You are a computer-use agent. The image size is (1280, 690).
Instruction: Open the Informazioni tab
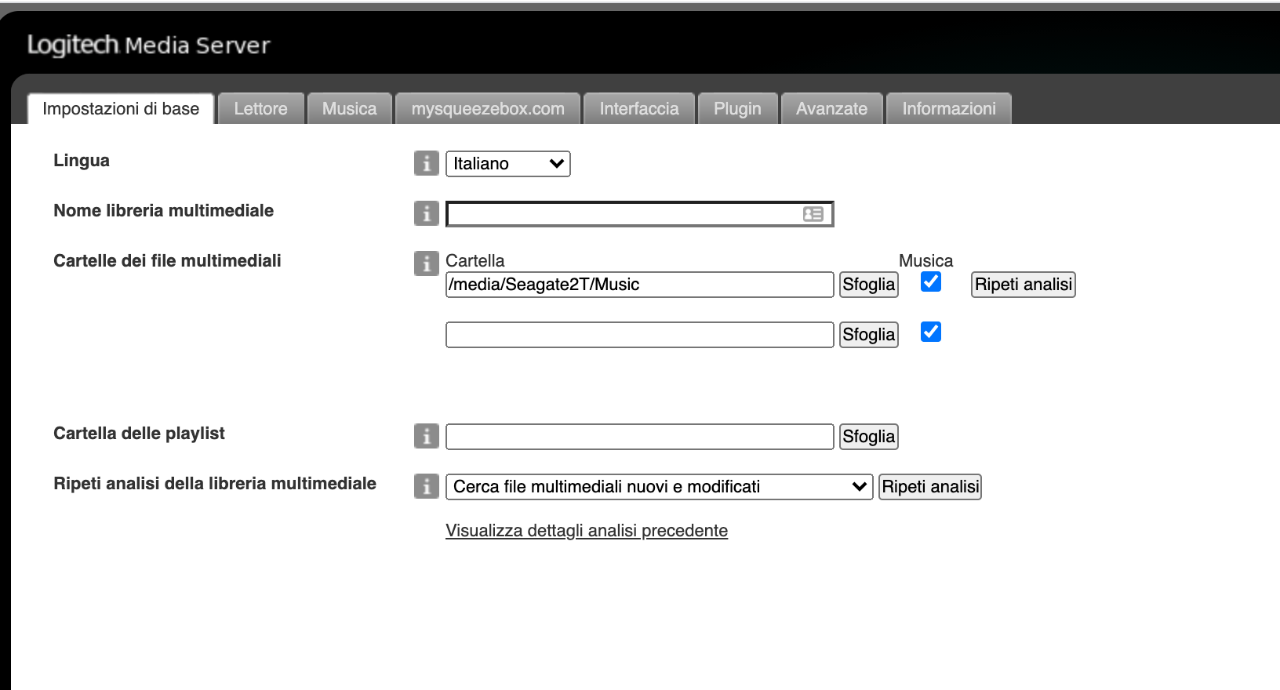949,109
